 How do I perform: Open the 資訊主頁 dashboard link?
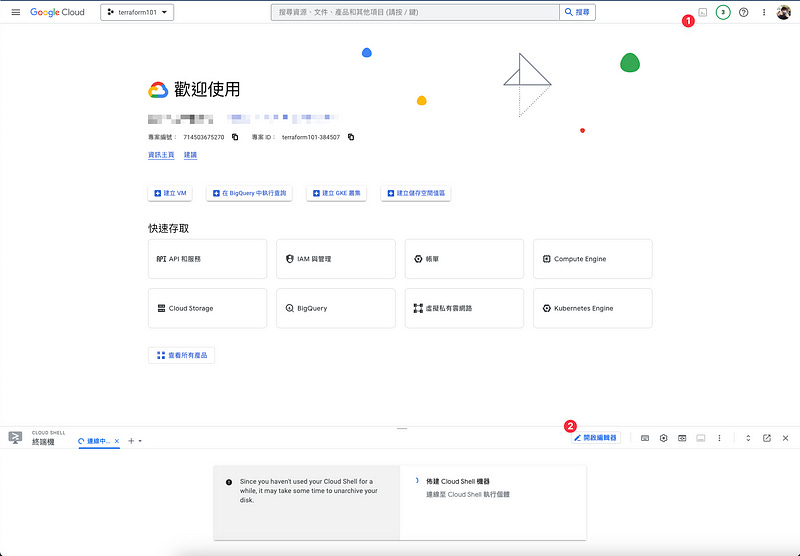(161, 155)
